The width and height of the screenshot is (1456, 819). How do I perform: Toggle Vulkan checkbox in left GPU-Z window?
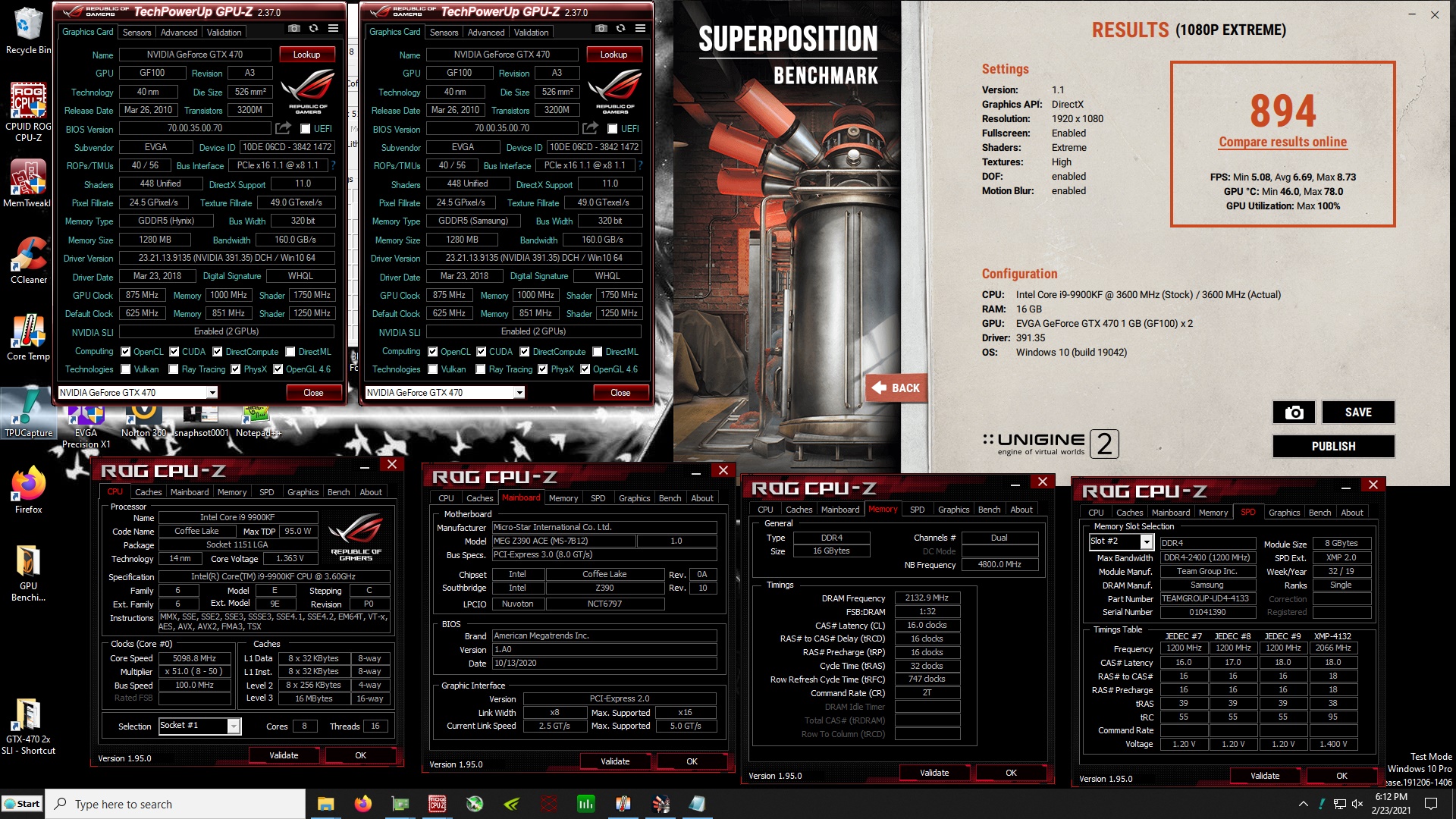125,369
